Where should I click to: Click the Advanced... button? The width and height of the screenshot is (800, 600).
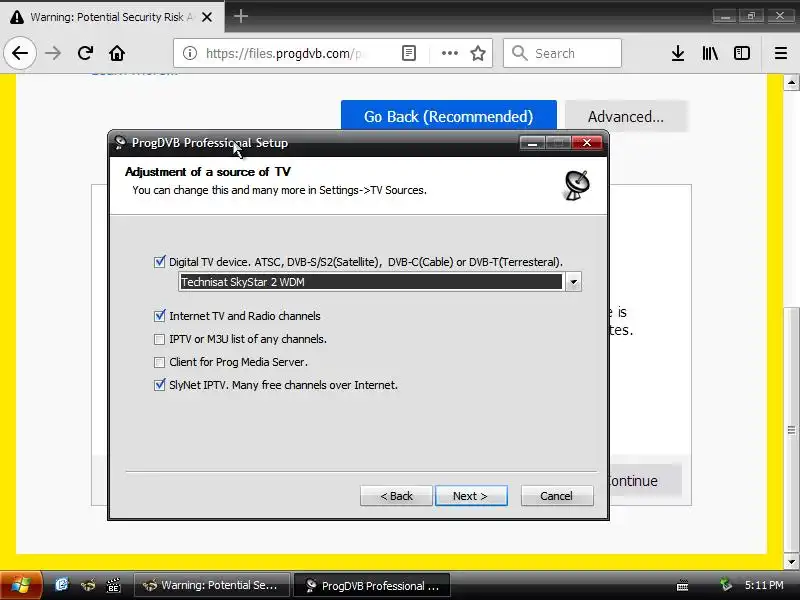click(x=626, y=116)
